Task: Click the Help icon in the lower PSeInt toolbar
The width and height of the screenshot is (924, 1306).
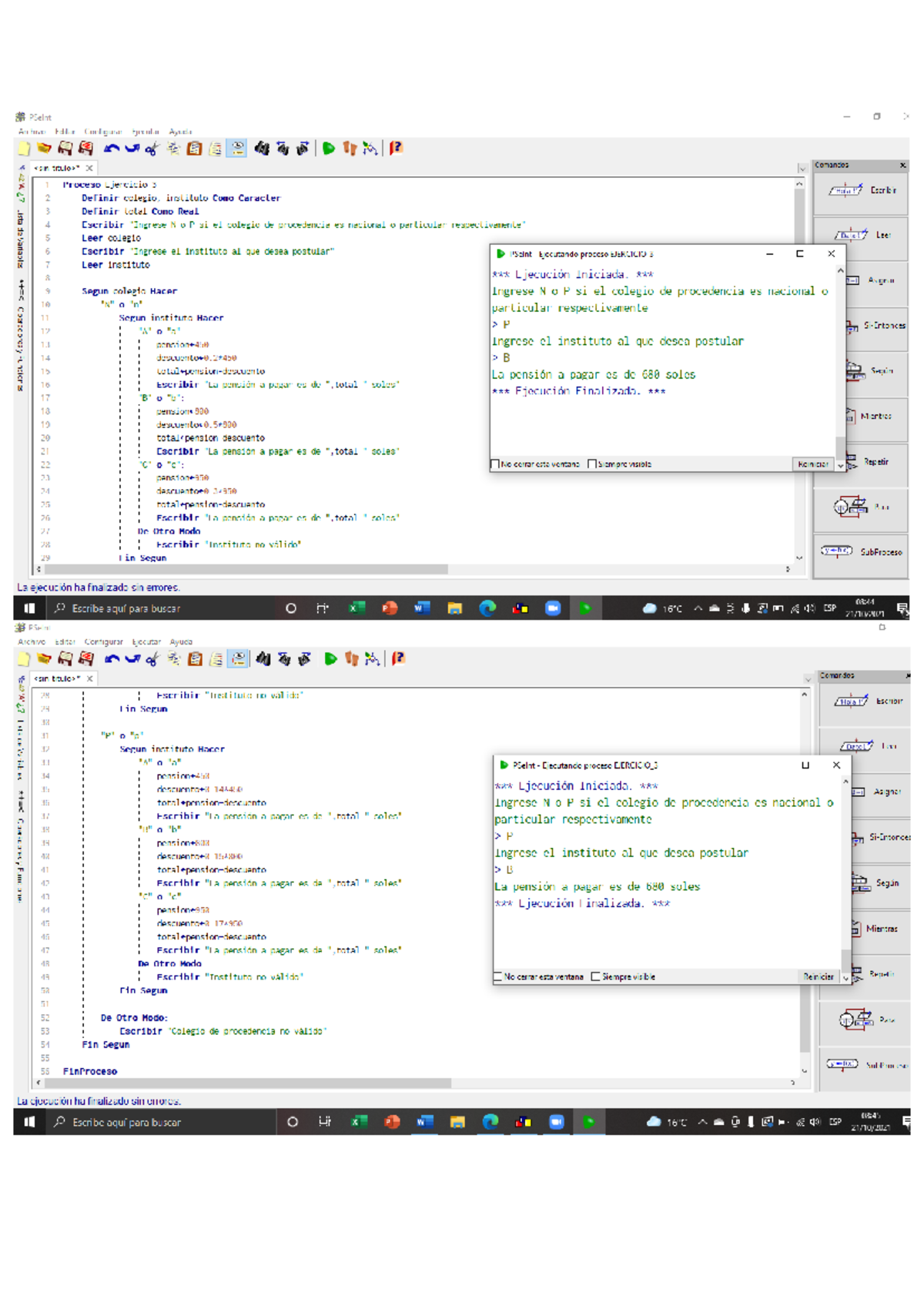Action: (398, 659)
